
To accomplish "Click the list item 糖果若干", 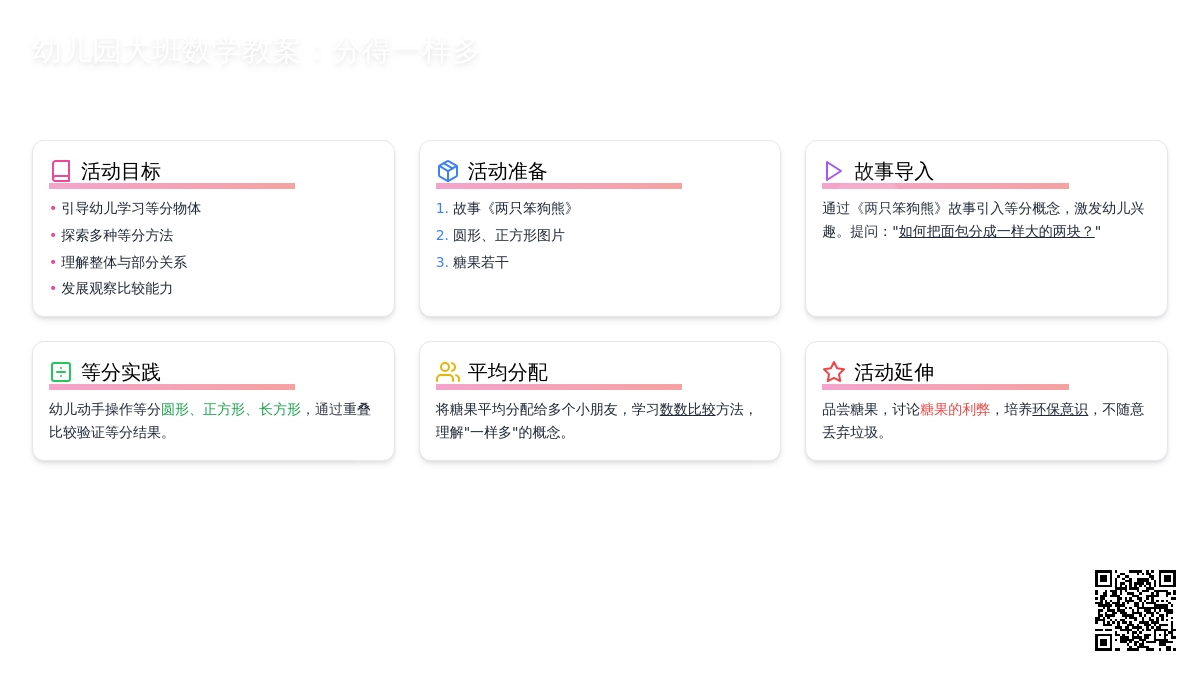I will (478, 262).
